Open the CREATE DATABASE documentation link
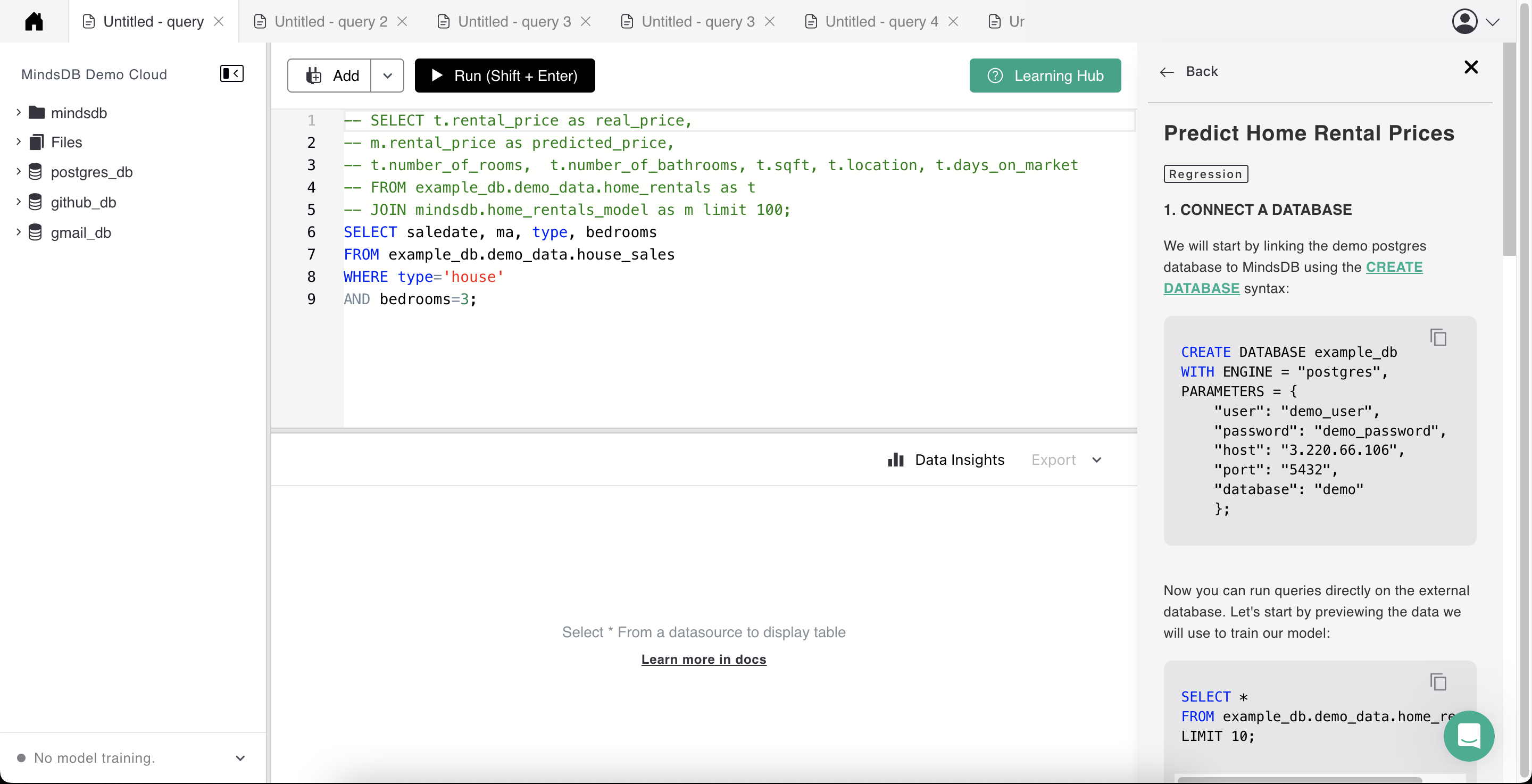Screen dimensions: 1532x784 (1293, 277)
